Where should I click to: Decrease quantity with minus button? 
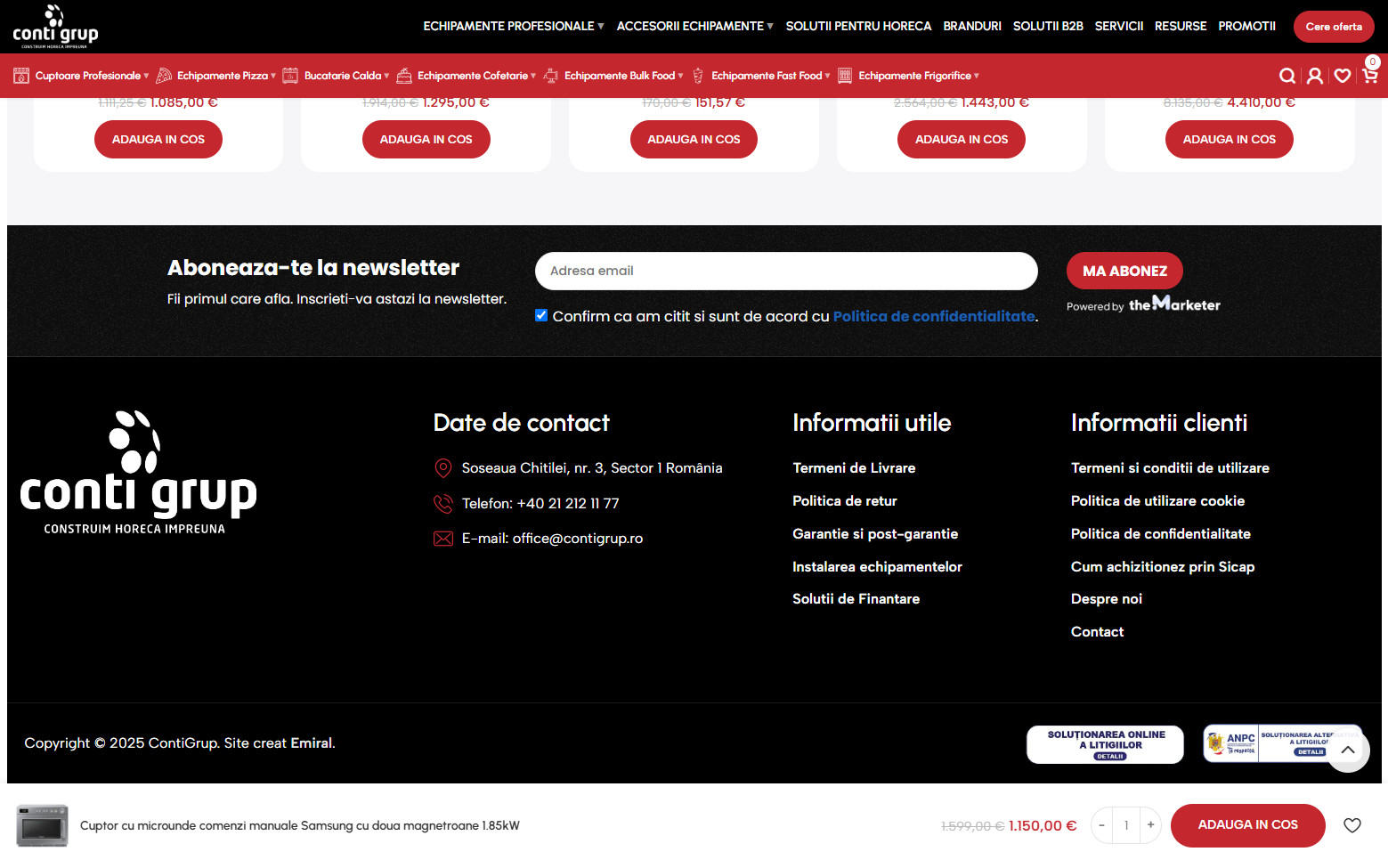[1101, 825]
